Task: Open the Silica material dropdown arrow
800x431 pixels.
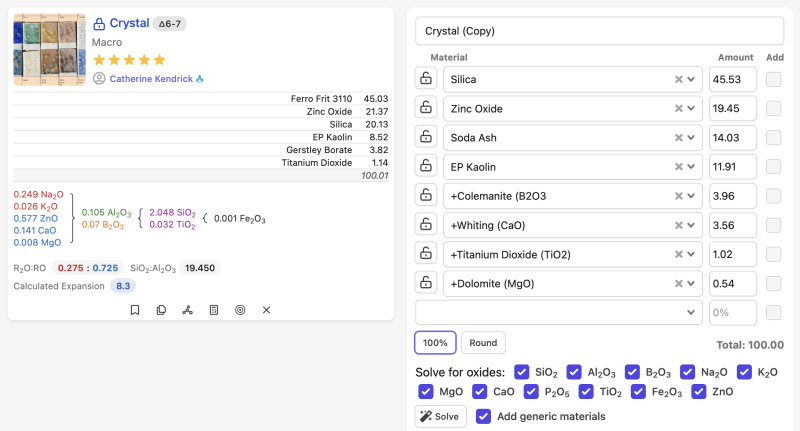Action: tap(691, 79)
